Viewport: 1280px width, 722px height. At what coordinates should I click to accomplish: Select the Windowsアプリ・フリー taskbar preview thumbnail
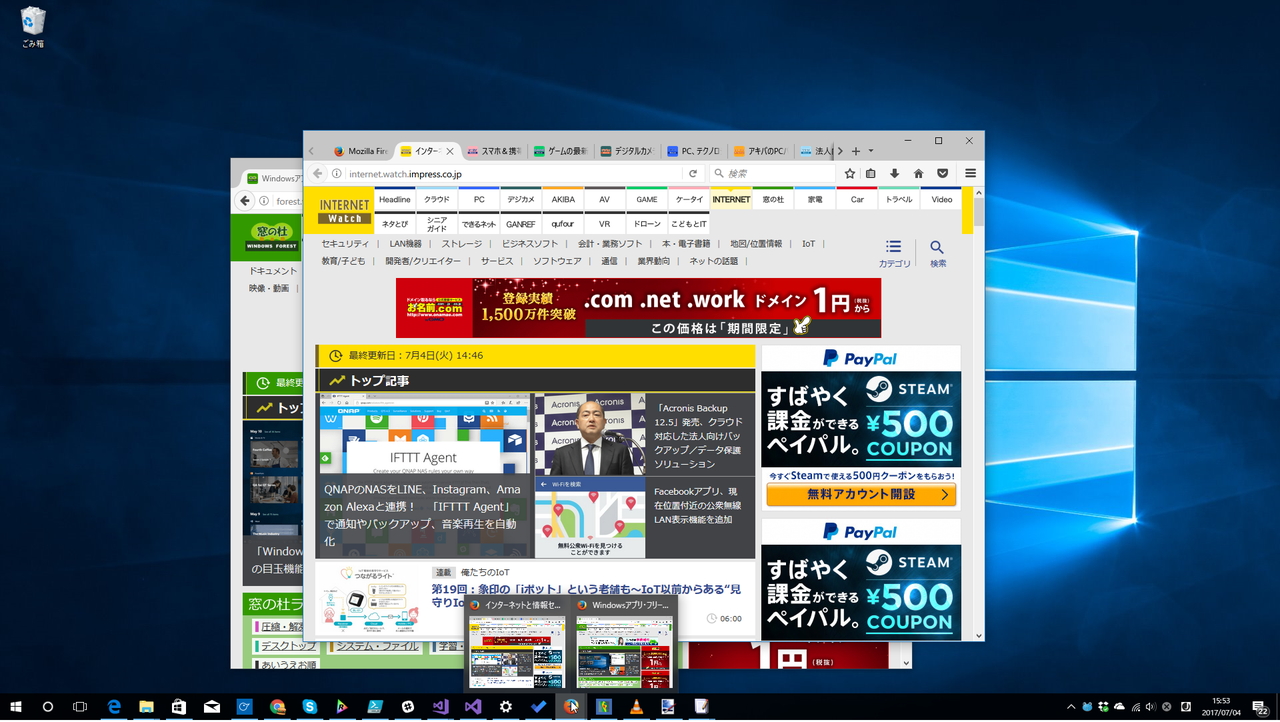(624, 643)
